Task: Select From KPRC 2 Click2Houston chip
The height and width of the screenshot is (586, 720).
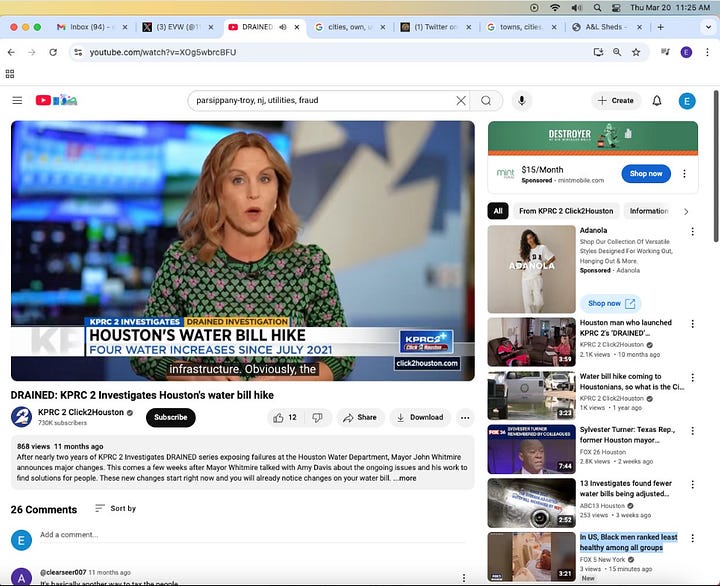Action: click(x=566, y=211)
